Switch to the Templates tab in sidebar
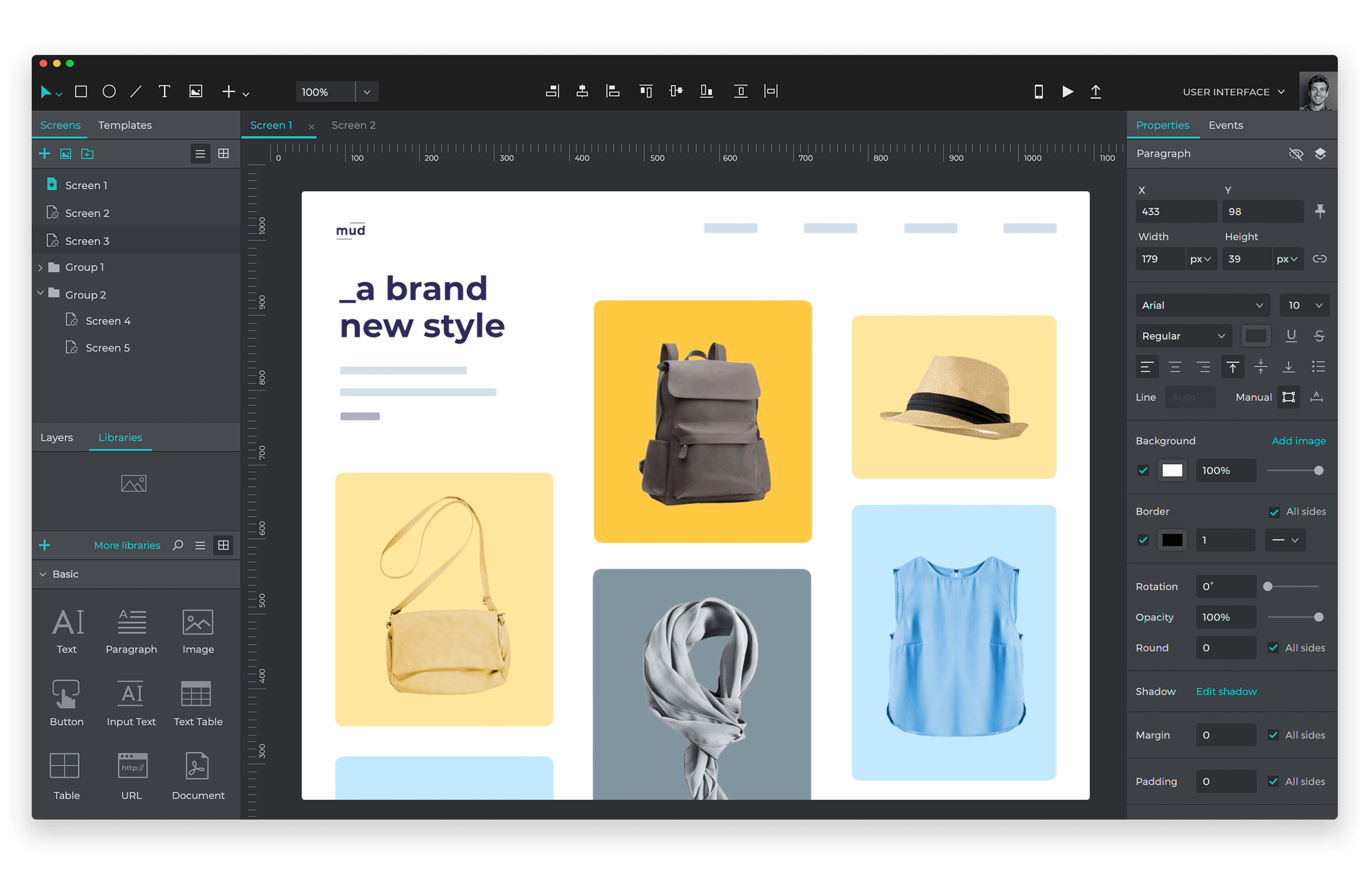 point(125,125)
